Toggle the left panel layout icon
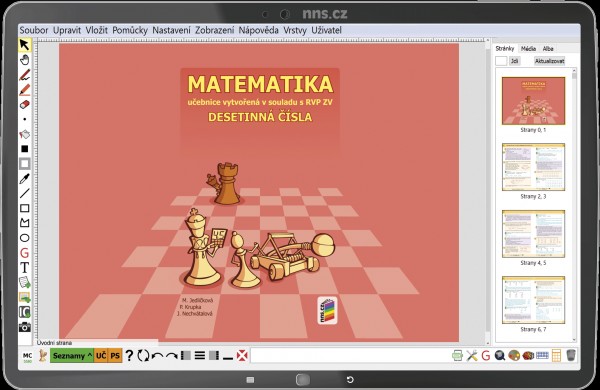This screenshot has height=390, width=600. pyautogui.click(x=186, y=356)
